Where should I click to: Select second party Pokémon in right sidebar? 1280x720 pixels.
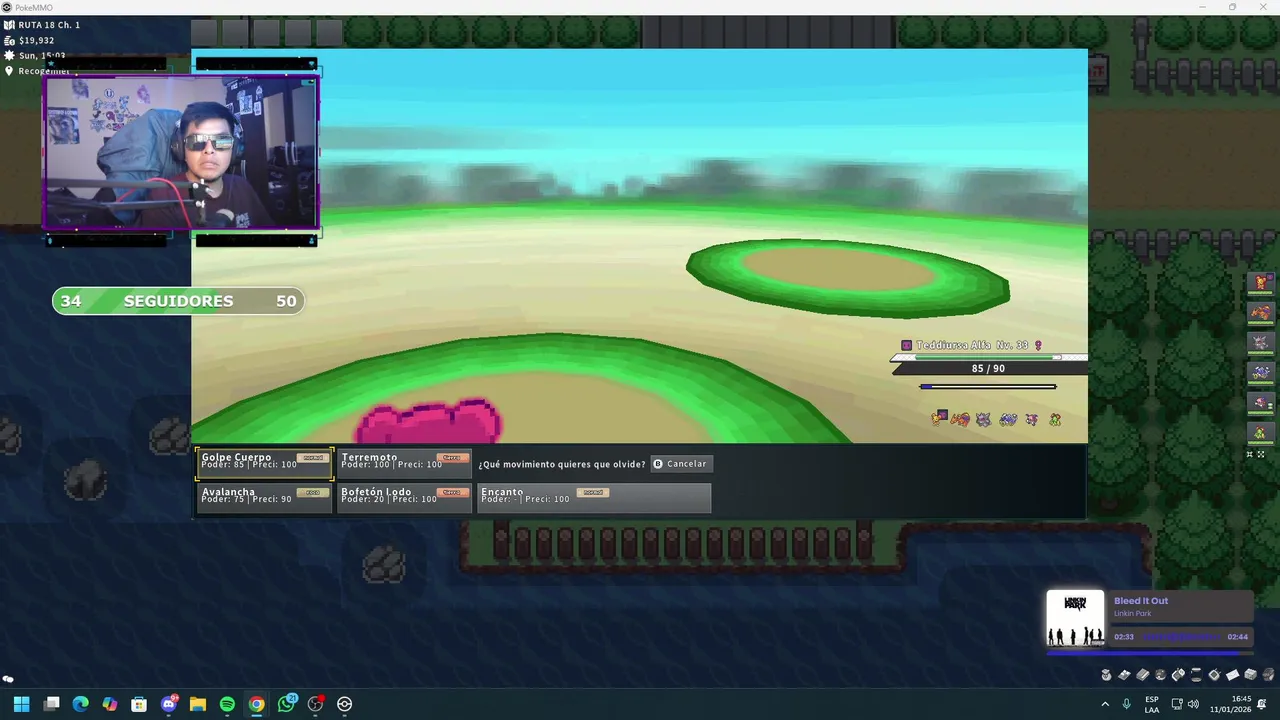pos(1261,313)
